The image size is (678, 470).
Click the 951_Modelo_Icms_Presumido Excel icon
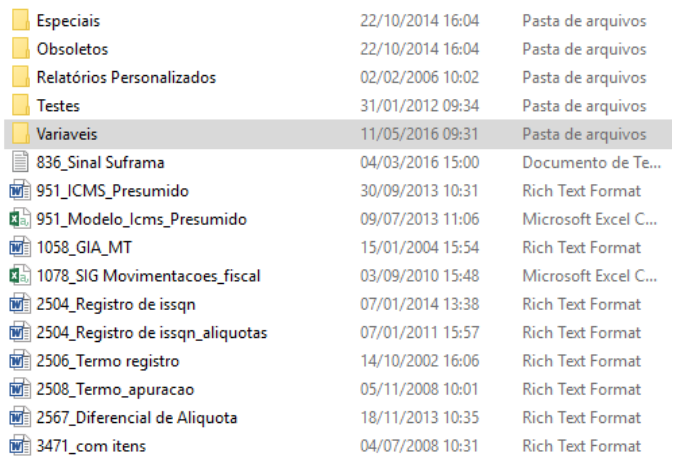20,219
